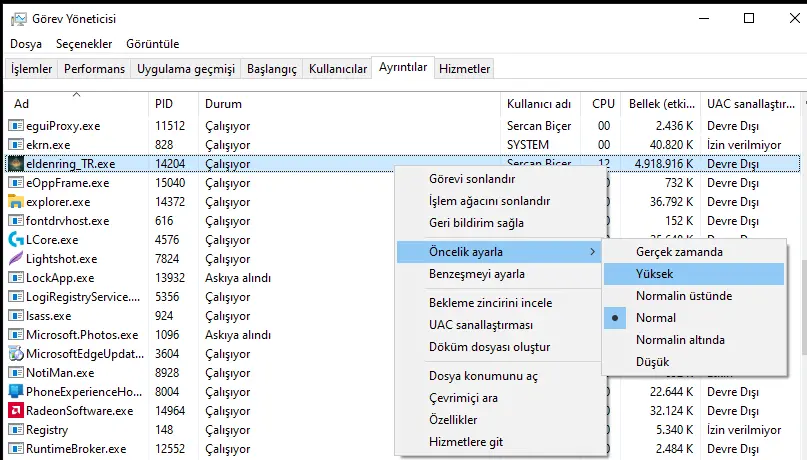
Task: Click the Registry process icon
Action: (16, 430)
